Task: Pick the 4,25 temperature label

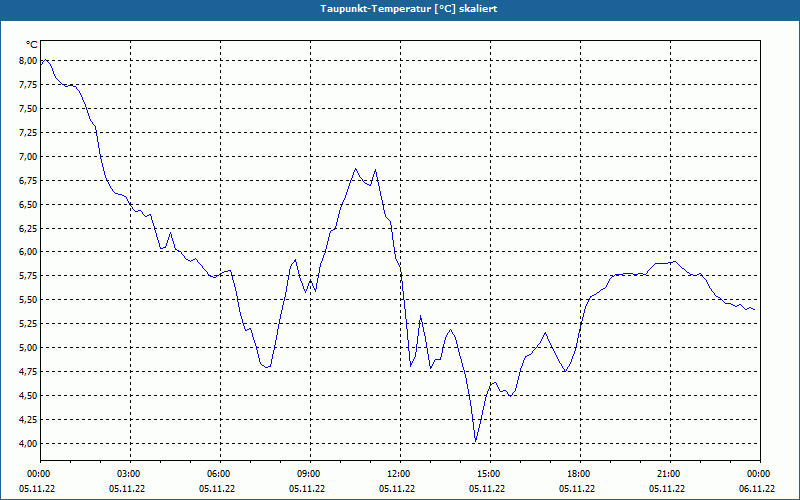Action: coord(28,420)
